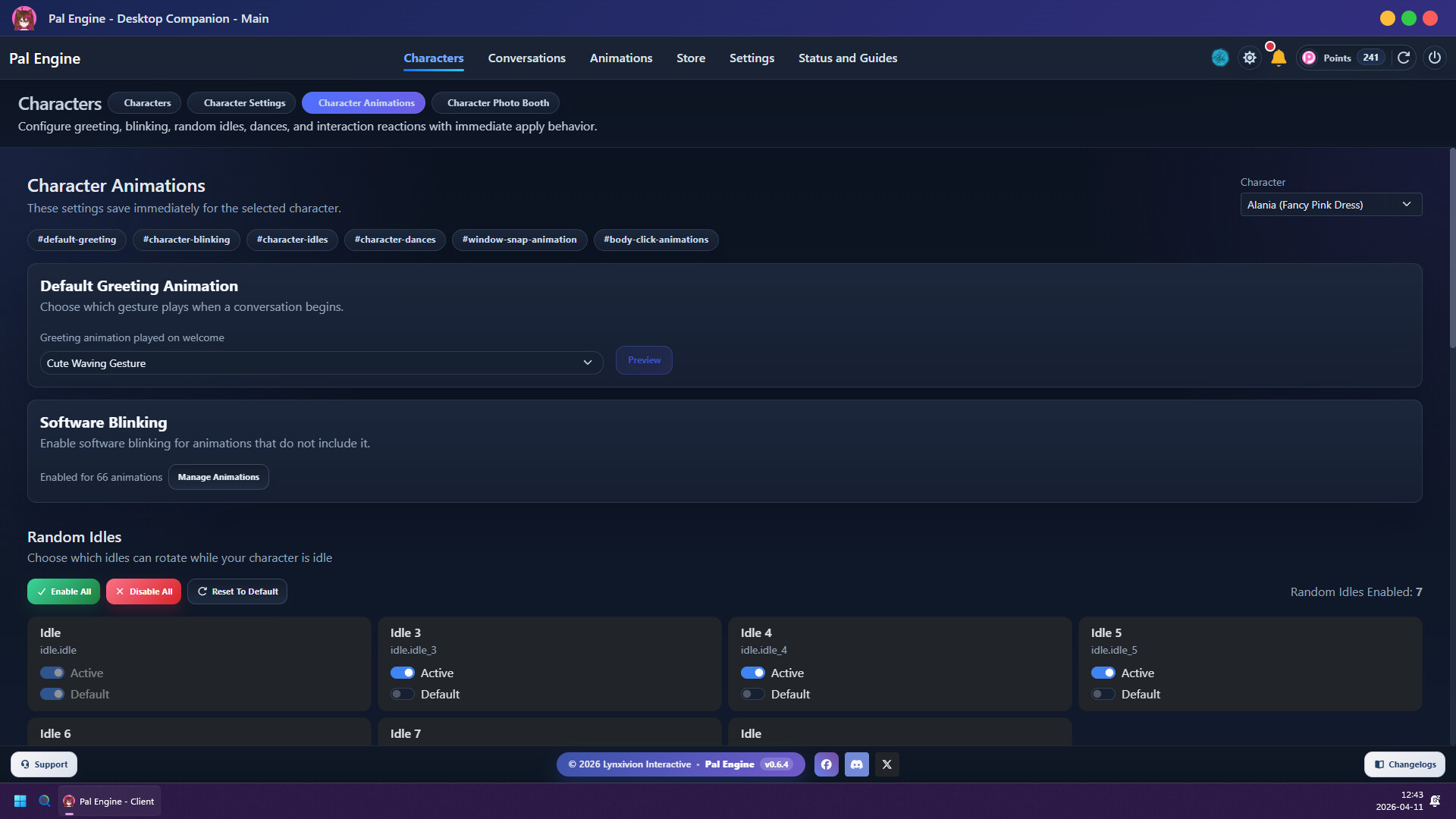The image size is (1456, 819).
Task: Open the Facebook link icon
Action: [827, 764]
